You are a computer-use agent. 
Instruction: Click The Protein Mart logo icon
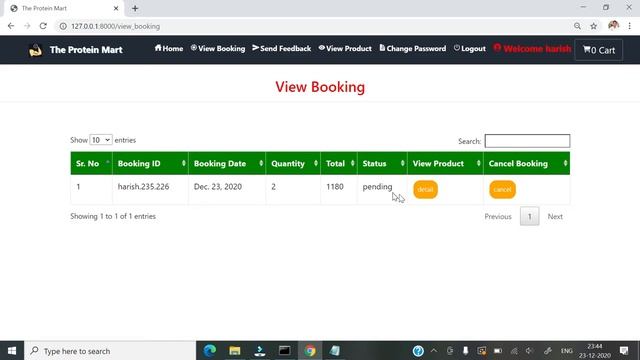coord(35,50)
